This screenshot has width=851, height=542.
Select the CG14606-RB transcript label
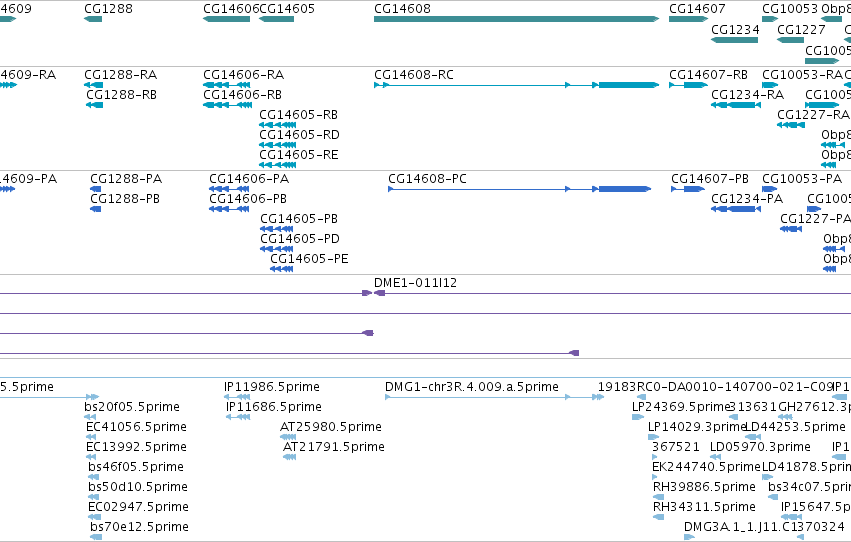(243, 95)
